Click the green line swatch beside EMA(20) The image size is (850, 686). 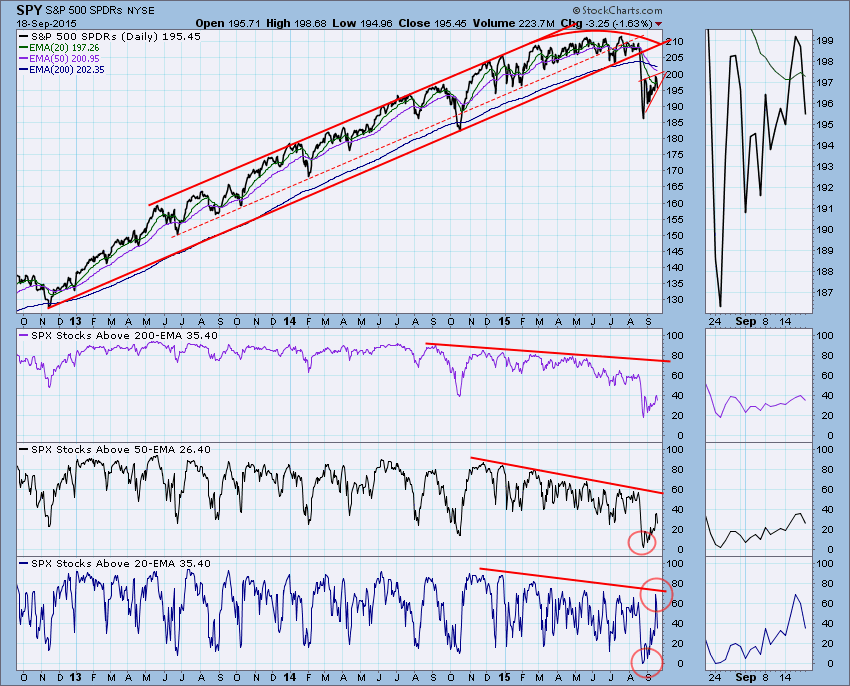[23, 48]
